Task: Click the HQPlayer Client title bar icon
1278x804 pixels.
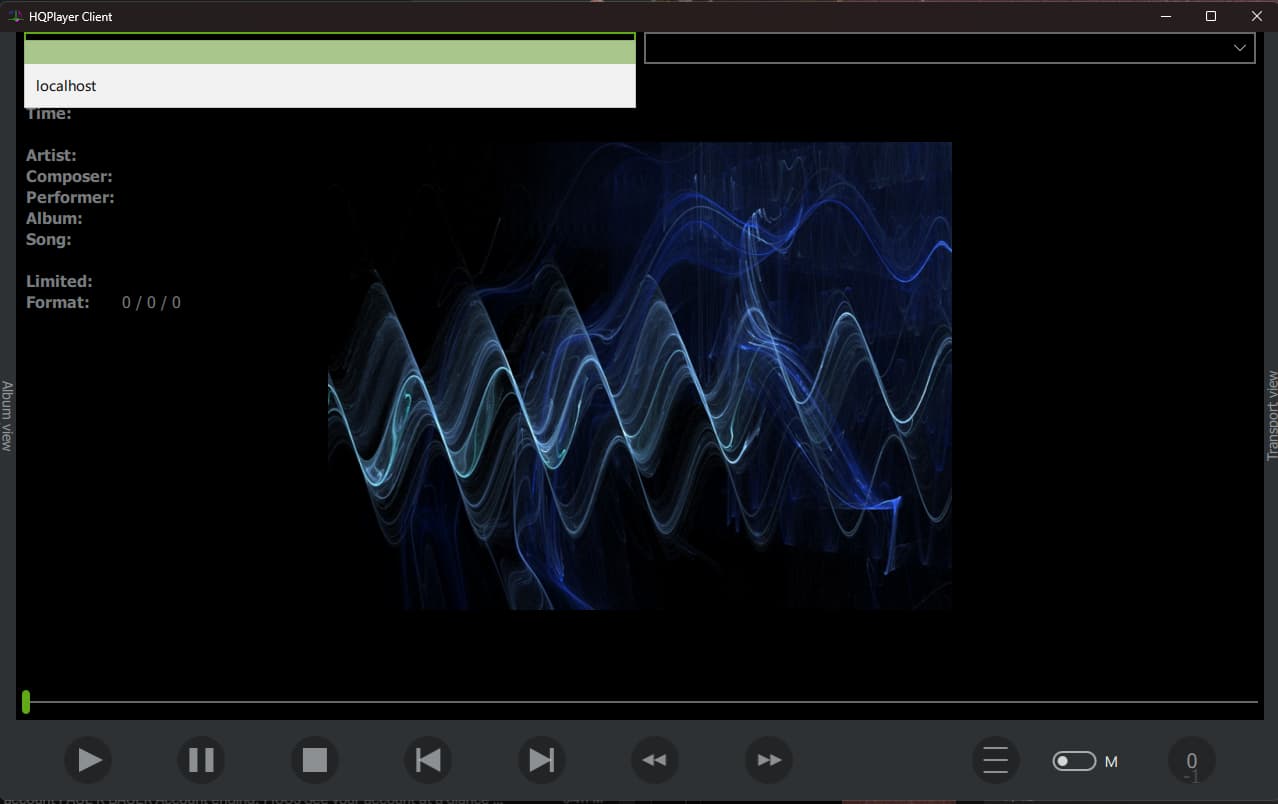Action: coord(15,16)
